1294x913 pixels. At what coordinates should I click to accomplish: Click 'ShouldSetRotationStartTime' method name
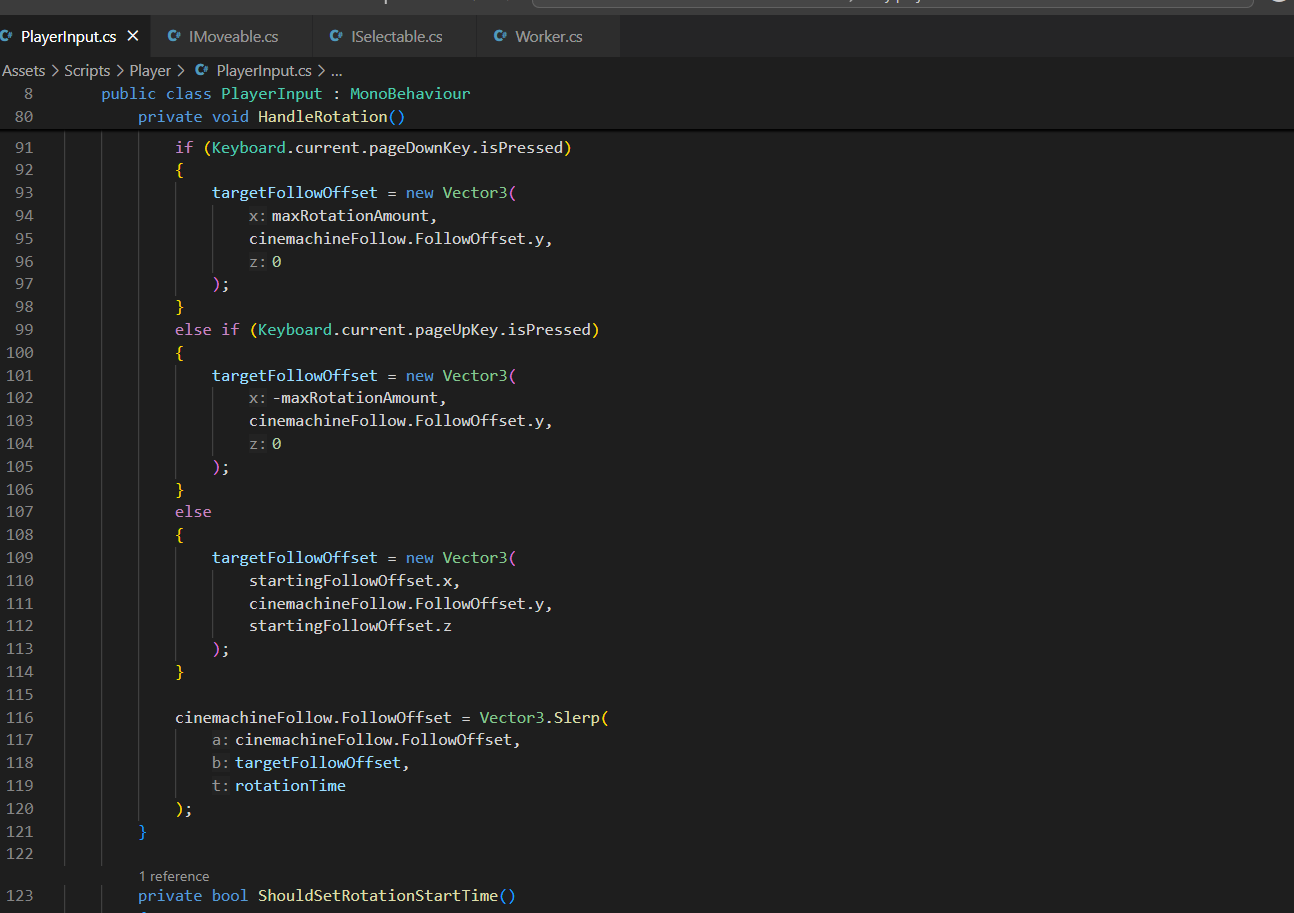[378, 896]
